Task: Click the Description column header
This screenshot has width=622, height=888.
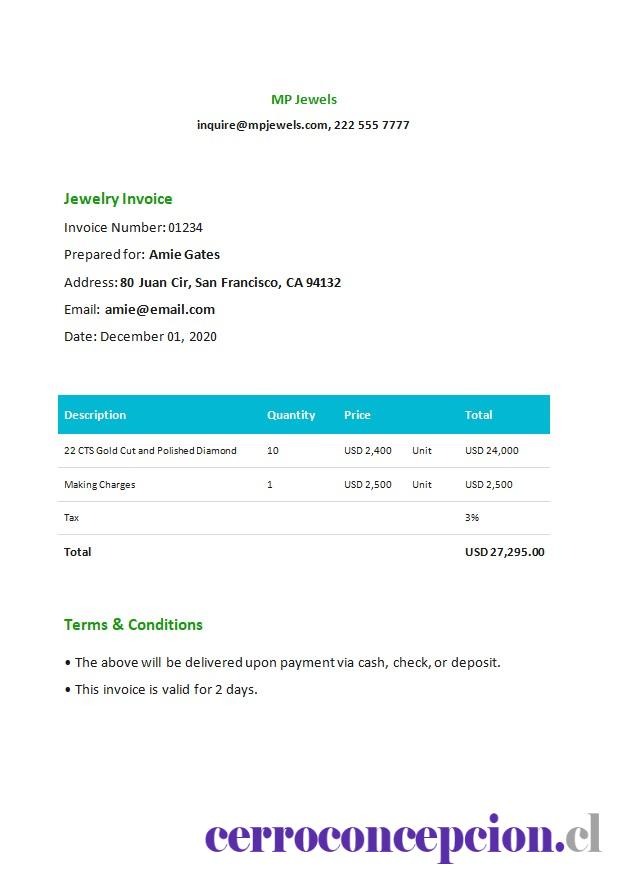Action: [95, 415]
